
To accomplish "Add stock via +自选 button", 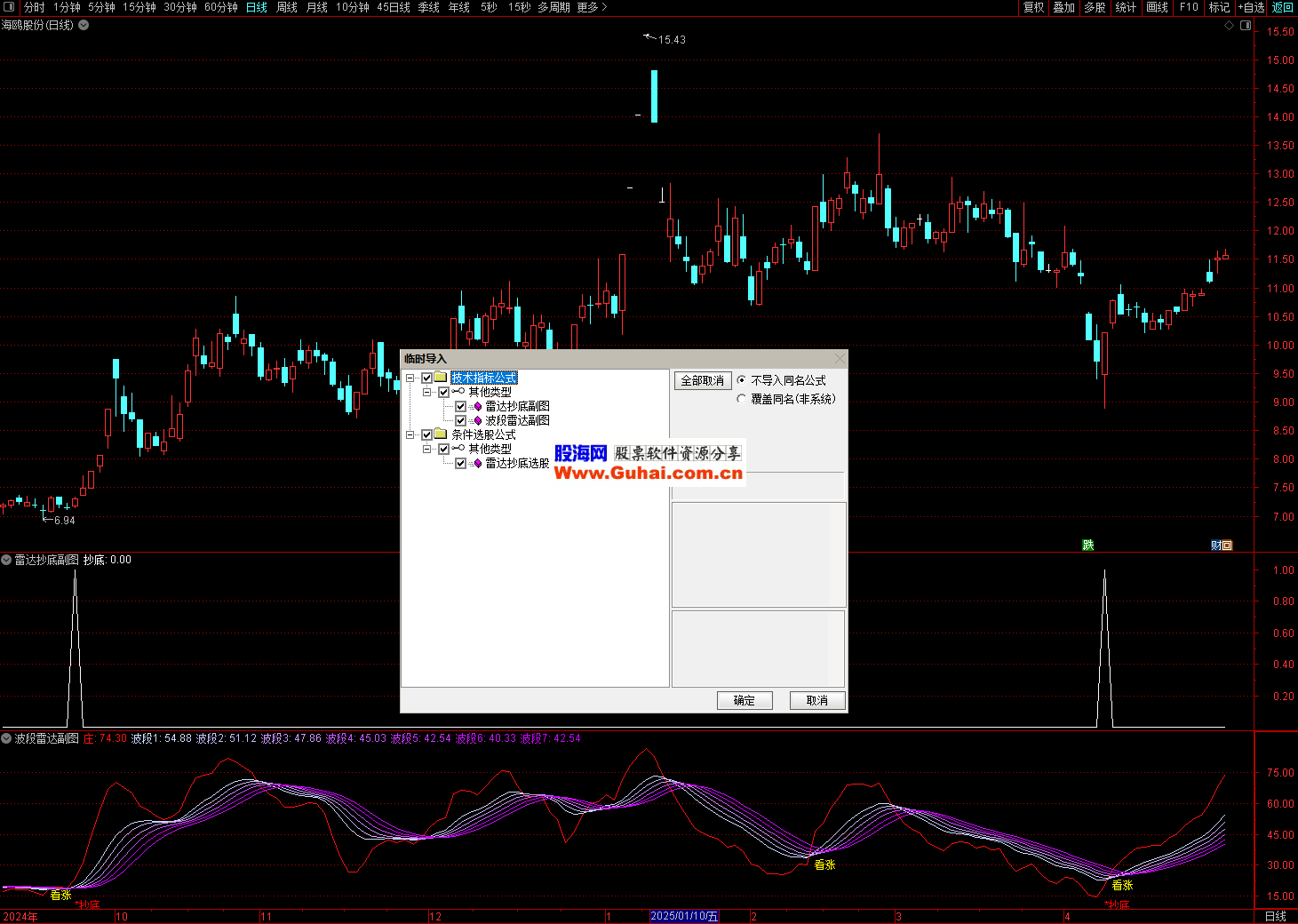I will 1251,7.
